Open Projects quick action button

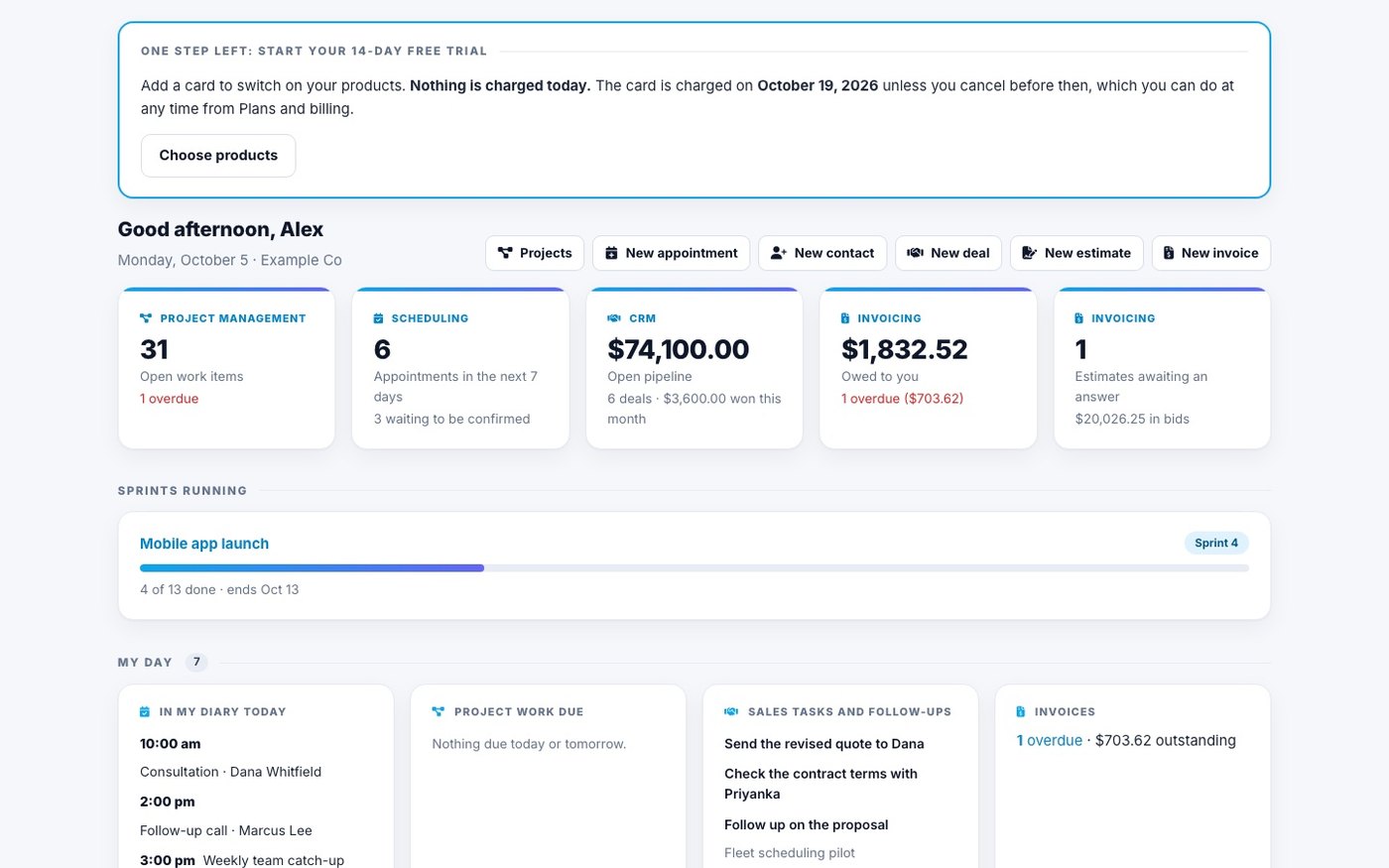click(x=535, y=253)
